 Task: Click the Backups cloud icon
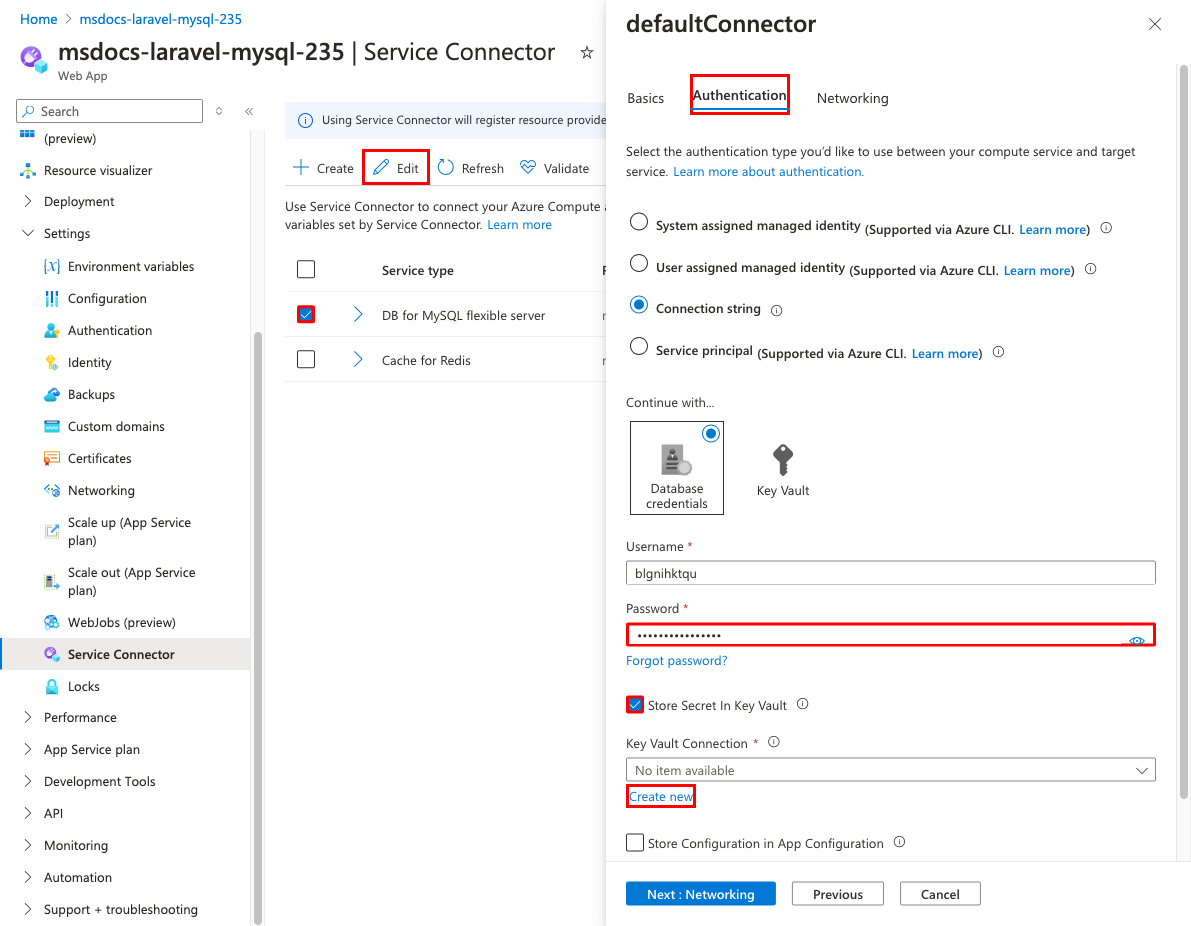tap(52, 394)
